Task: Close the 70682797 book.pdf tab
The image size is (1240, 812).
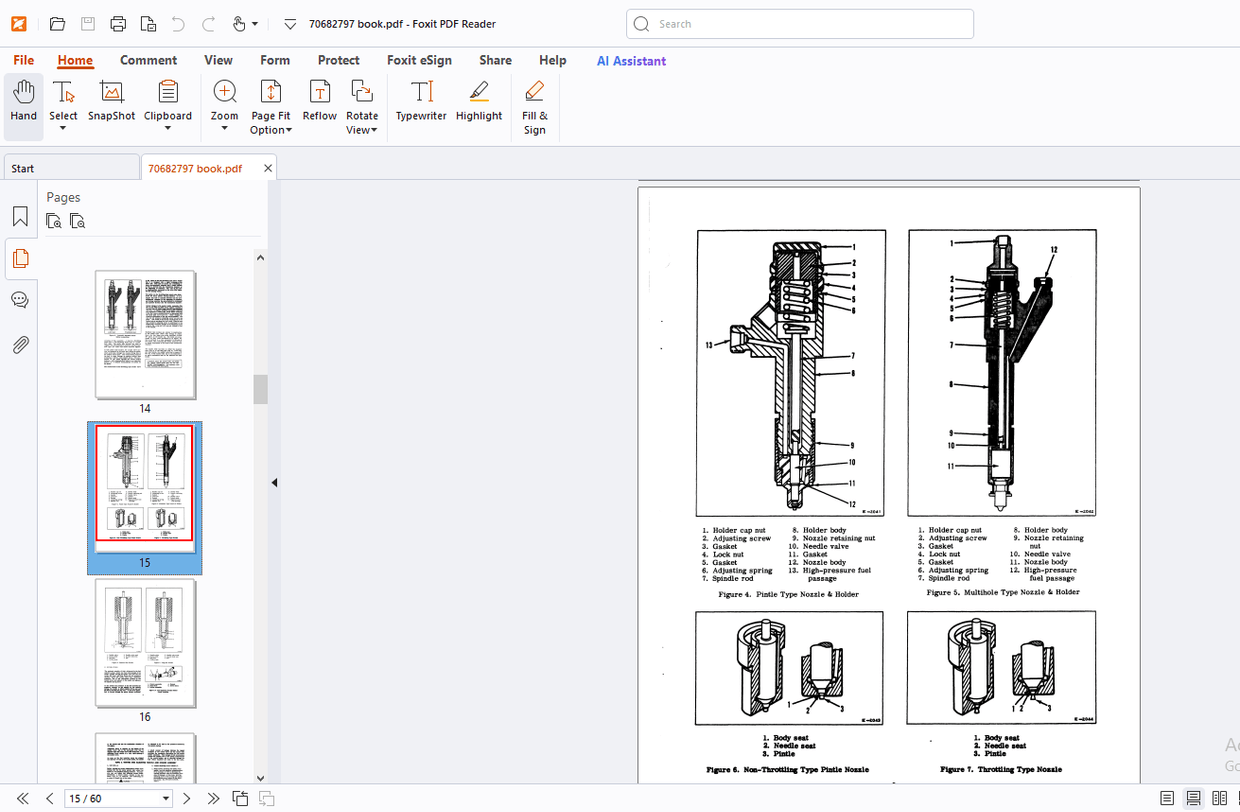Action: [268, 168]
